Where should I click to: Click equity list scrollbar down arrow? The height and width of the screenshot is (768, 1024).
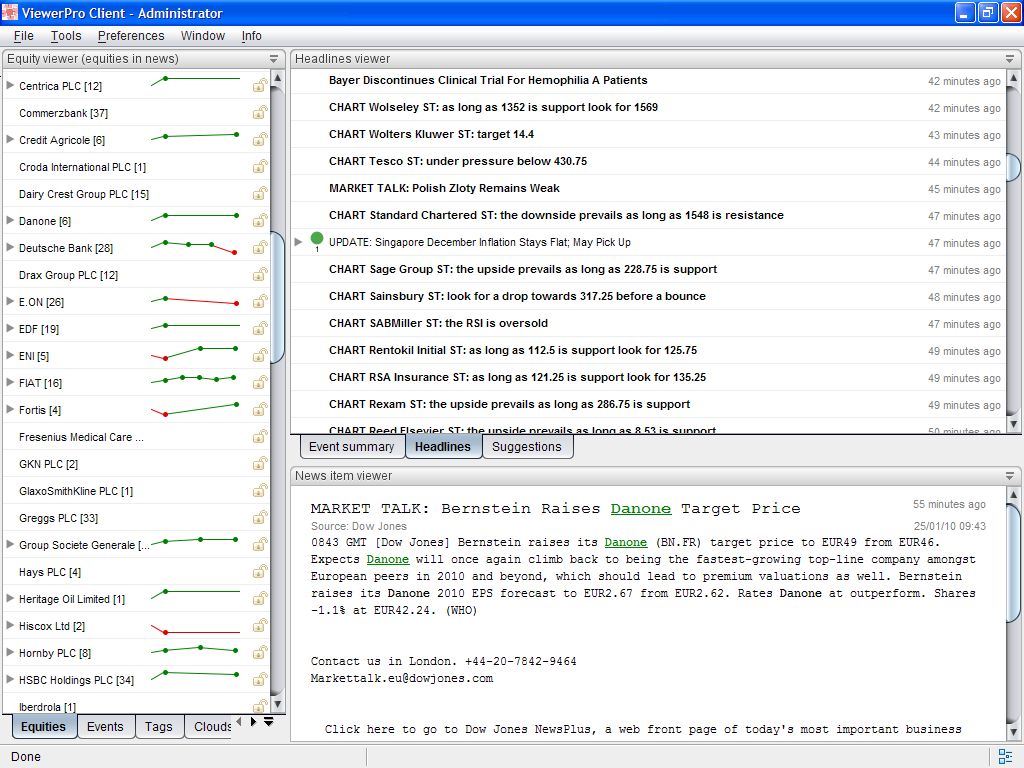click(x=278, y=704)
